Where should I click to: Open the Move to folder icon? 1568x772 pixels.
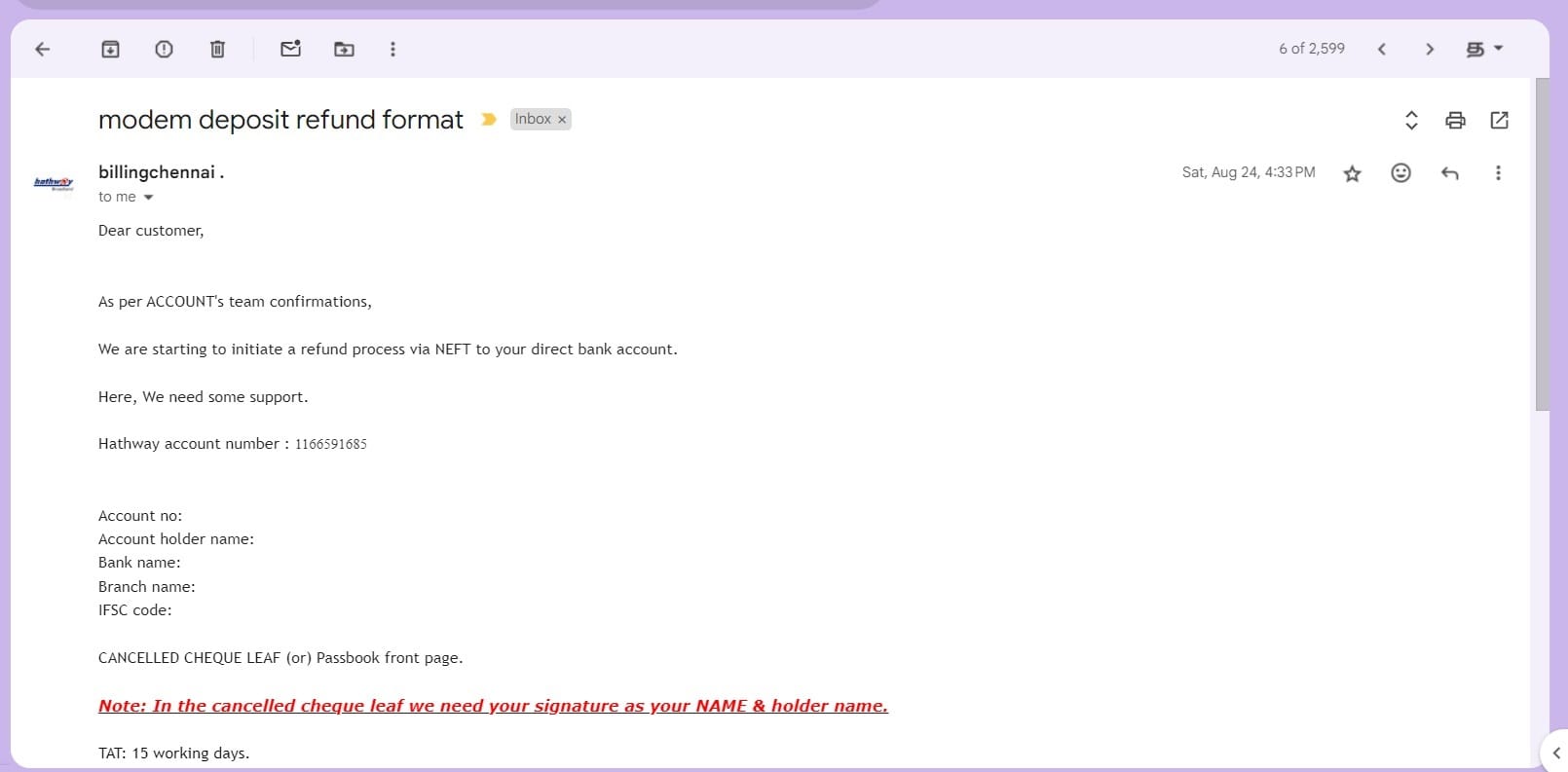click(344, 49)
